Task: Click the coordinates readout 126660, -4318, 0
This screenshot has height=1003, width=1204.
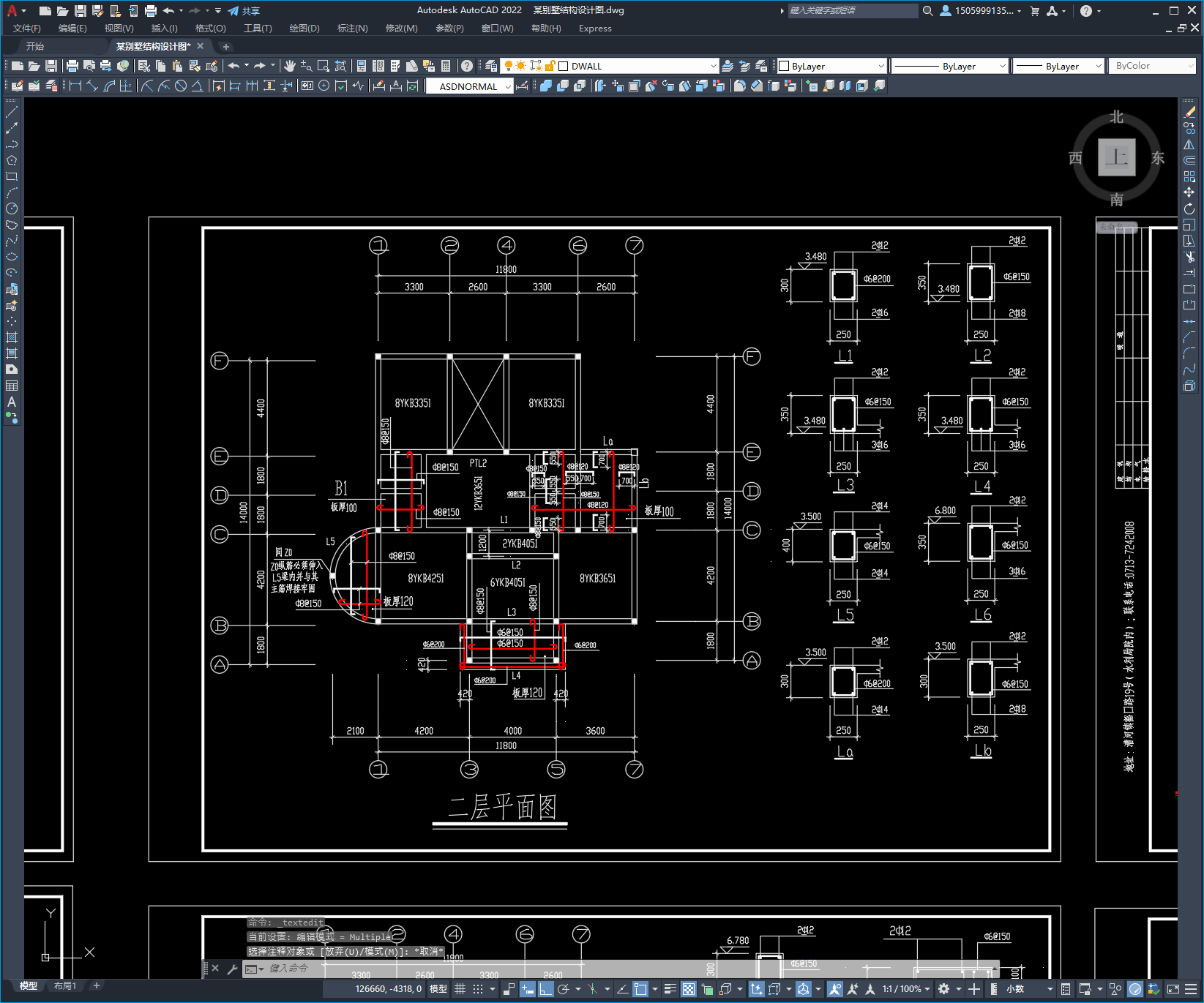Action: [389, 989]
